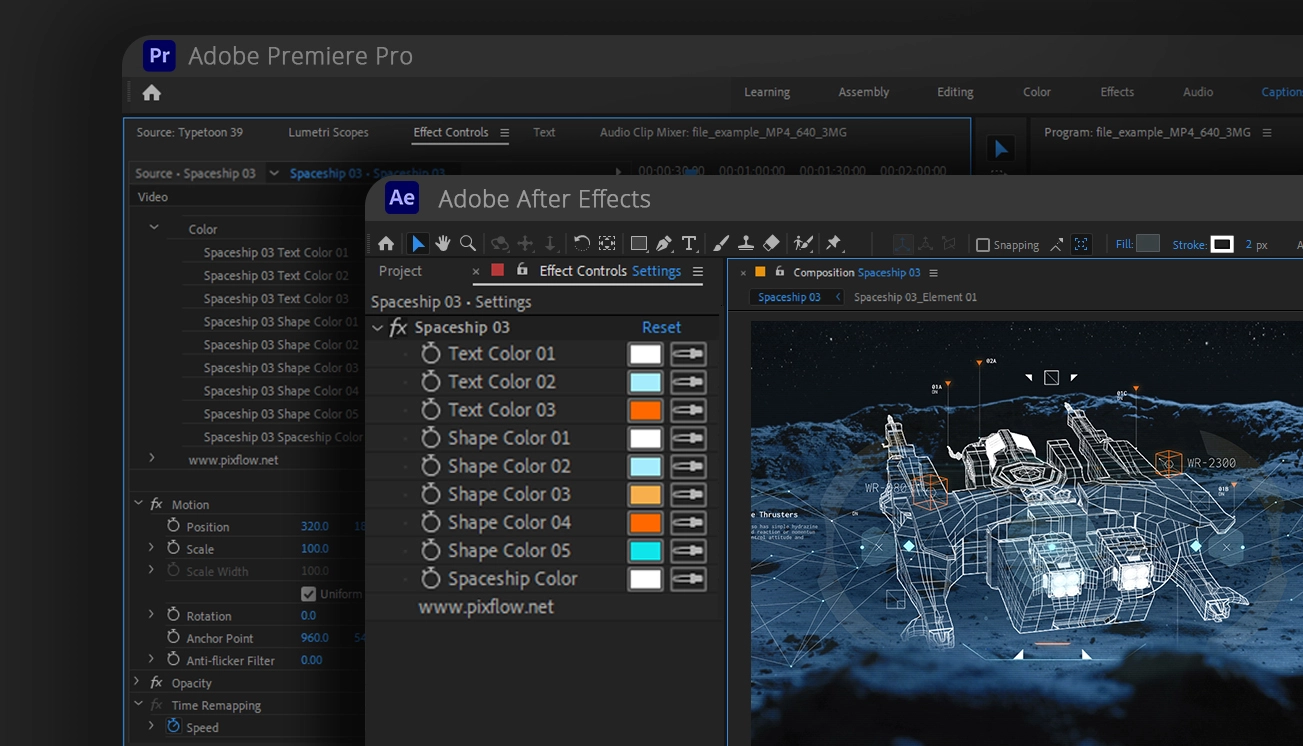
Task: Click eyedropper for Text Color 01
Action: (688, 354)
